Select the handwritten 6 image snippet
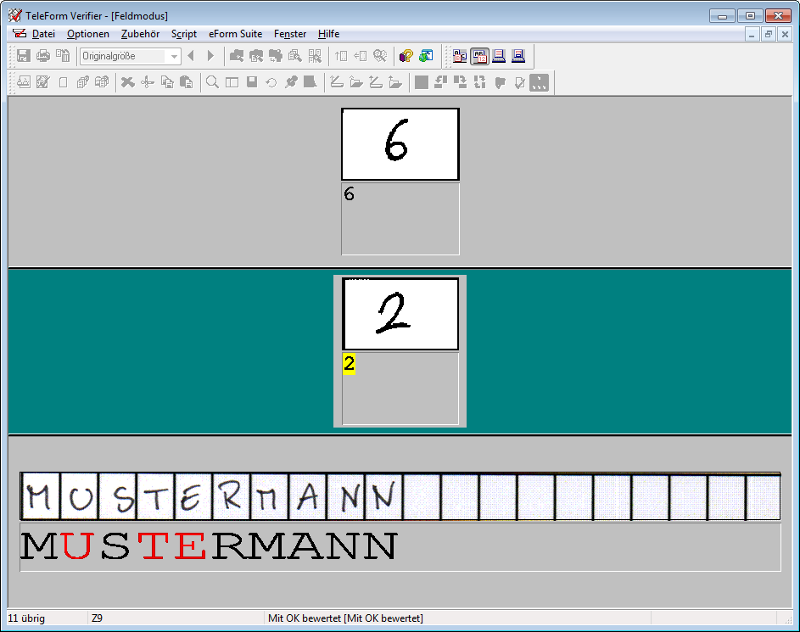 [400, 145]
